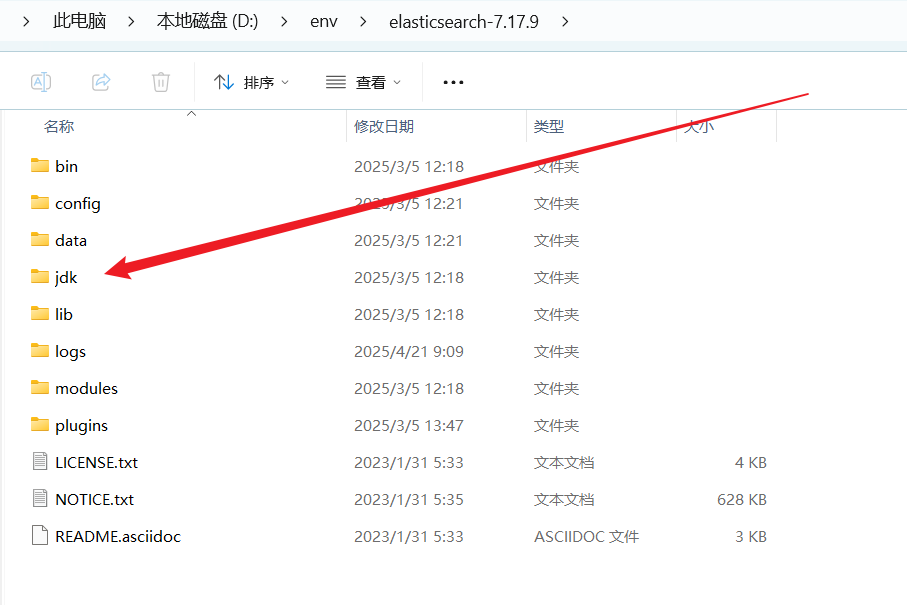Click 本地磁盘 (D:) breadcrumb segment
This screenshot has width=907, height=605.
click(x=207, y=21)
